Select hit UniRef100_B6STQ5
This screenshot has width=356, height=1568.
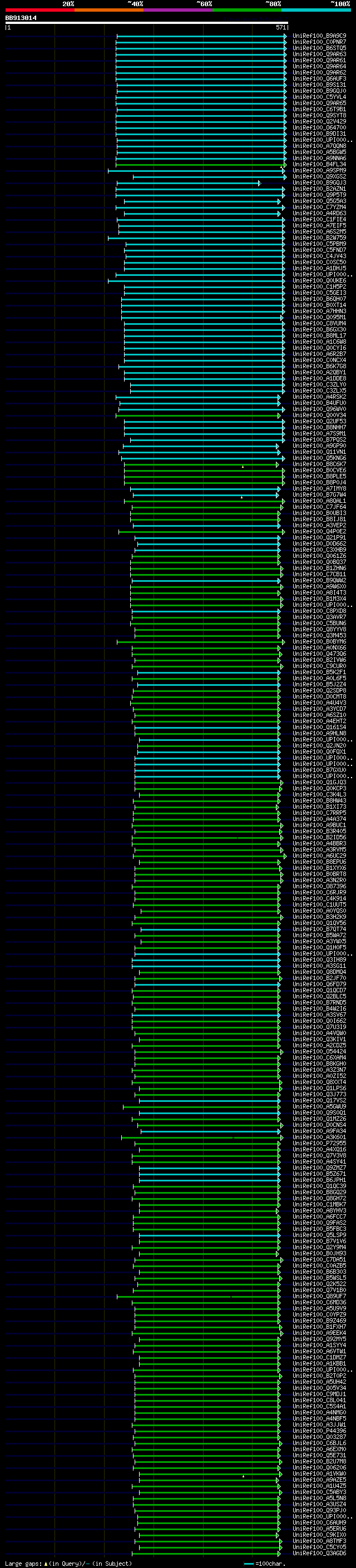click(x=319, y=48)
